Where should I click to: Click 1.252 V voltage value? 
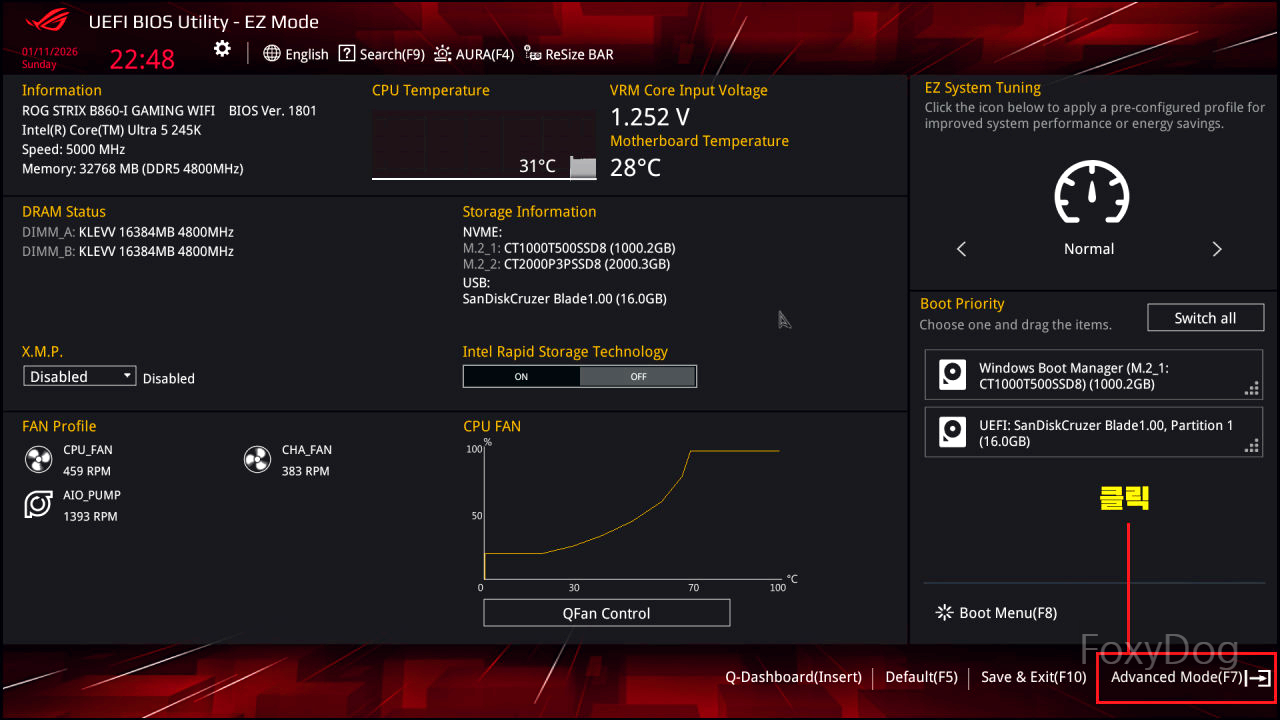coord(650,117)
